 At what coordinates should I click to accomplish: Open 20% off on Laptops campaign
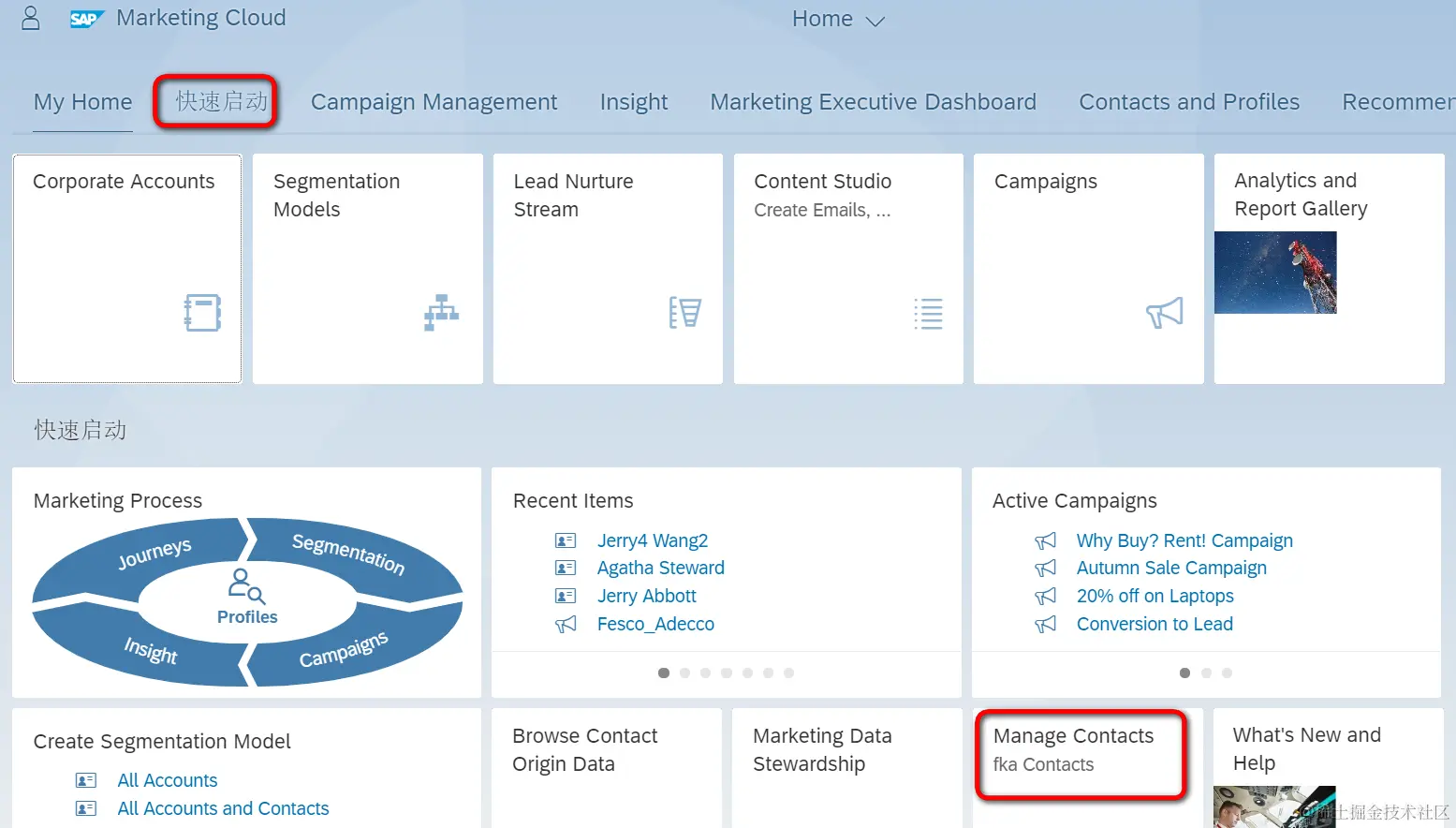[x=1155, y=596]
